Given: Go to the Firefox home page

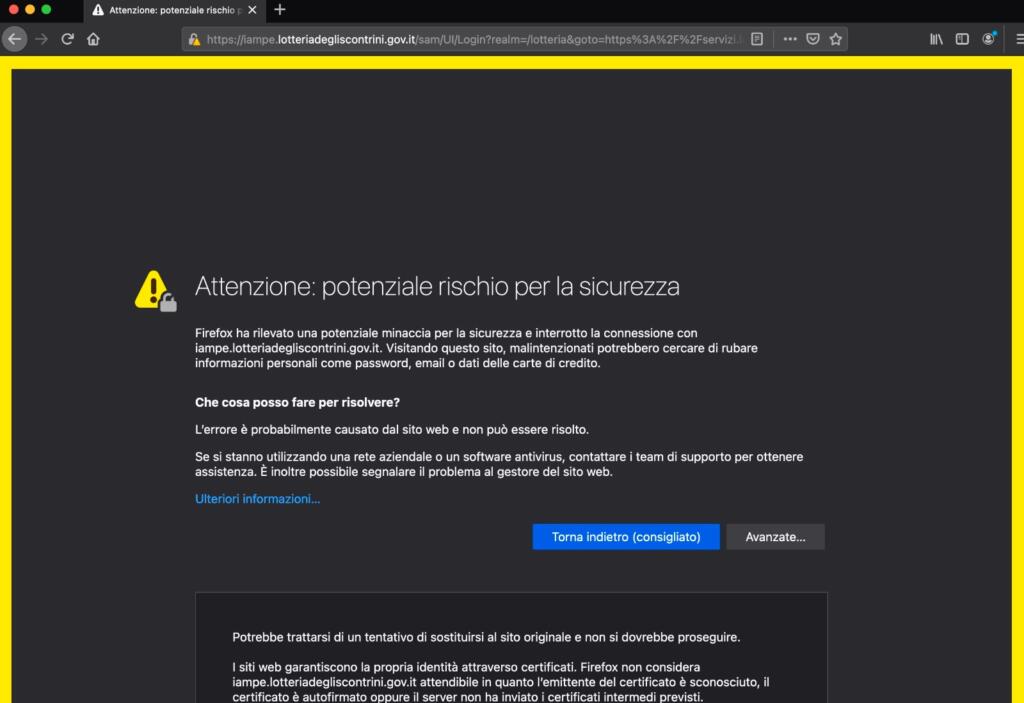Looking at the screenshot, I should point(93,39).
